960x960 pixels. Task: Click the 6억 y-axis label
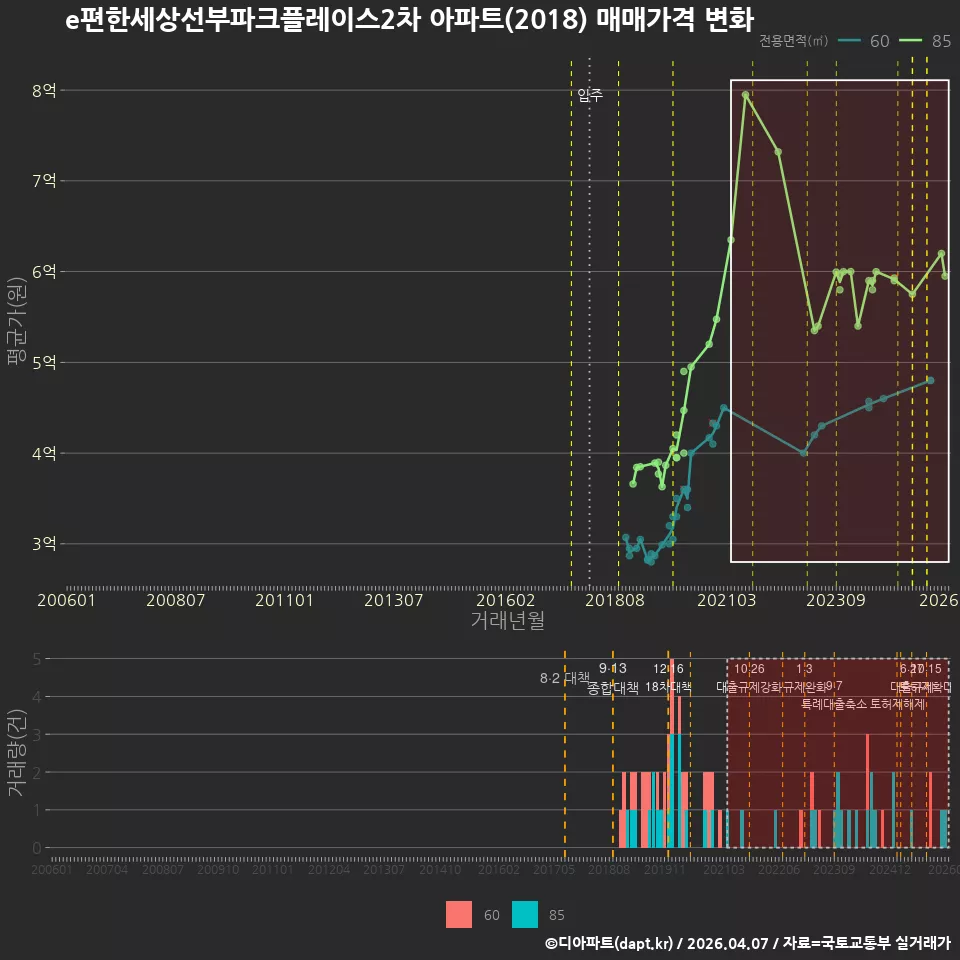(x=44, y=271)
